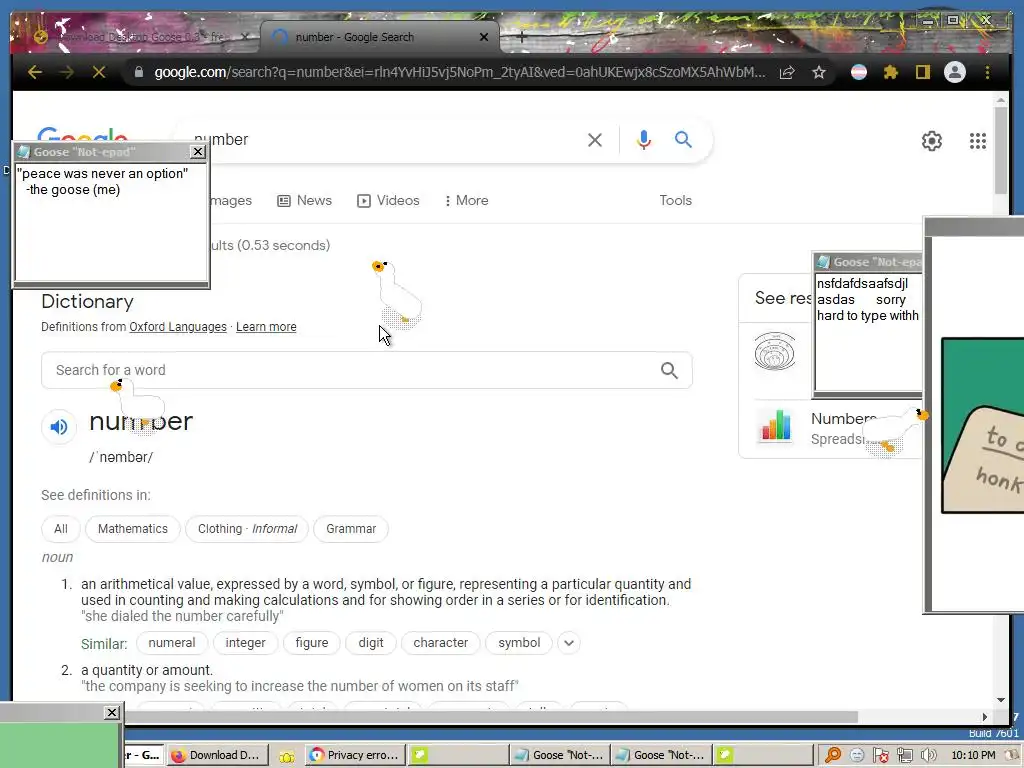Click the blue Google search magnifier
The width and height of the screenshot is (1024, 768).
[x=683, y=139]
